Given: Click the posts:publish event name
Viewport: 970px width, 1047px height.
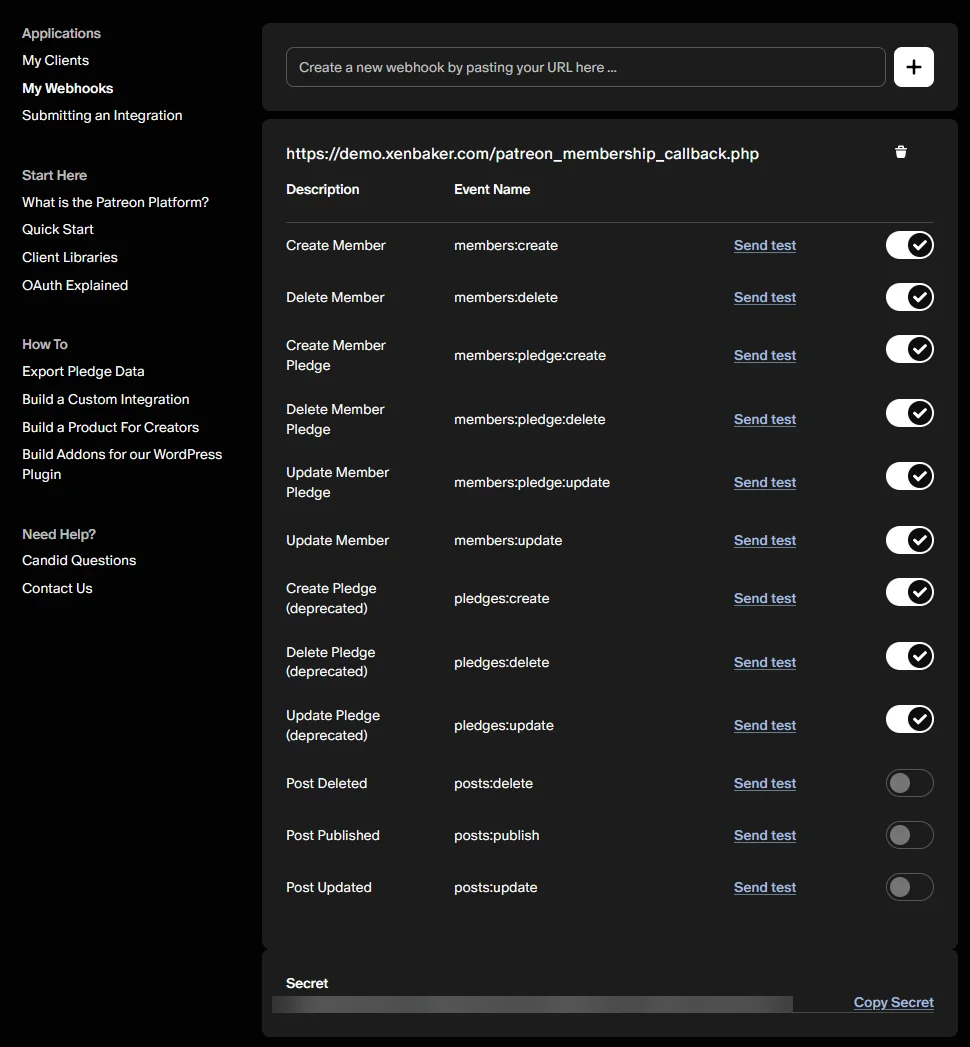Looking at the screenshot, I should (x=496, y=835).
